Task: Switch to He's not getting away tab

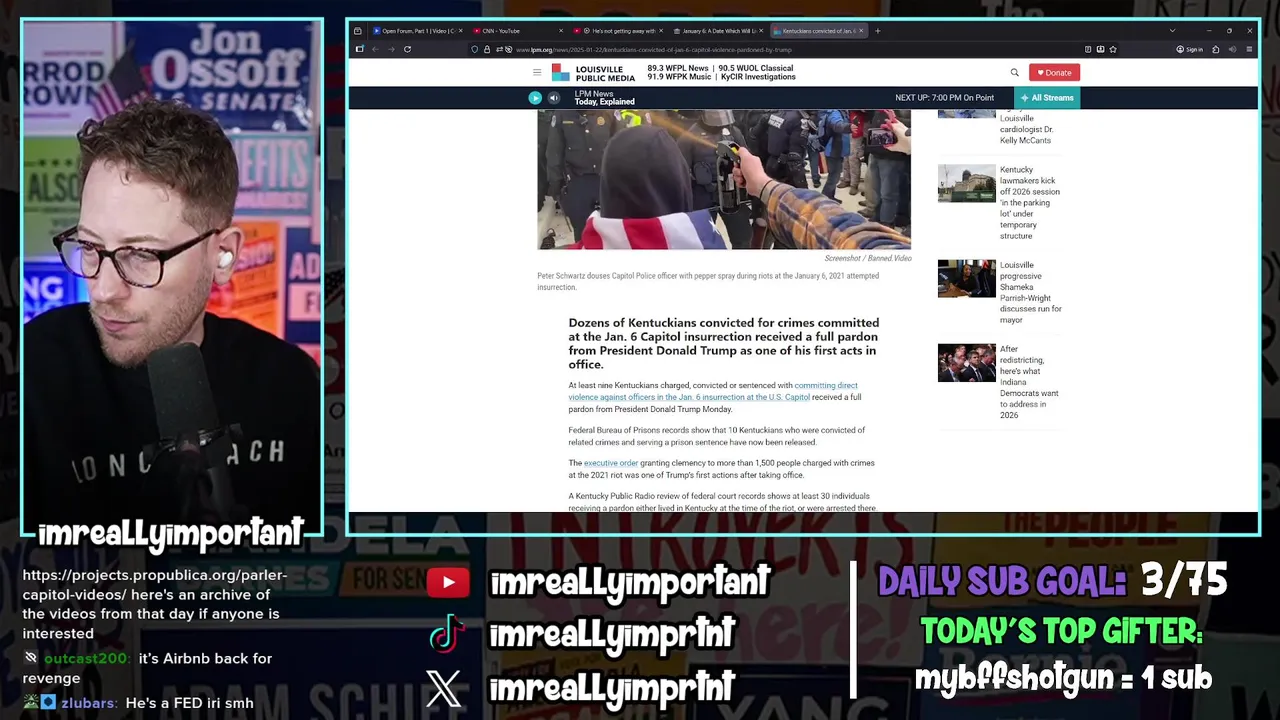Action: coord(617,31)
